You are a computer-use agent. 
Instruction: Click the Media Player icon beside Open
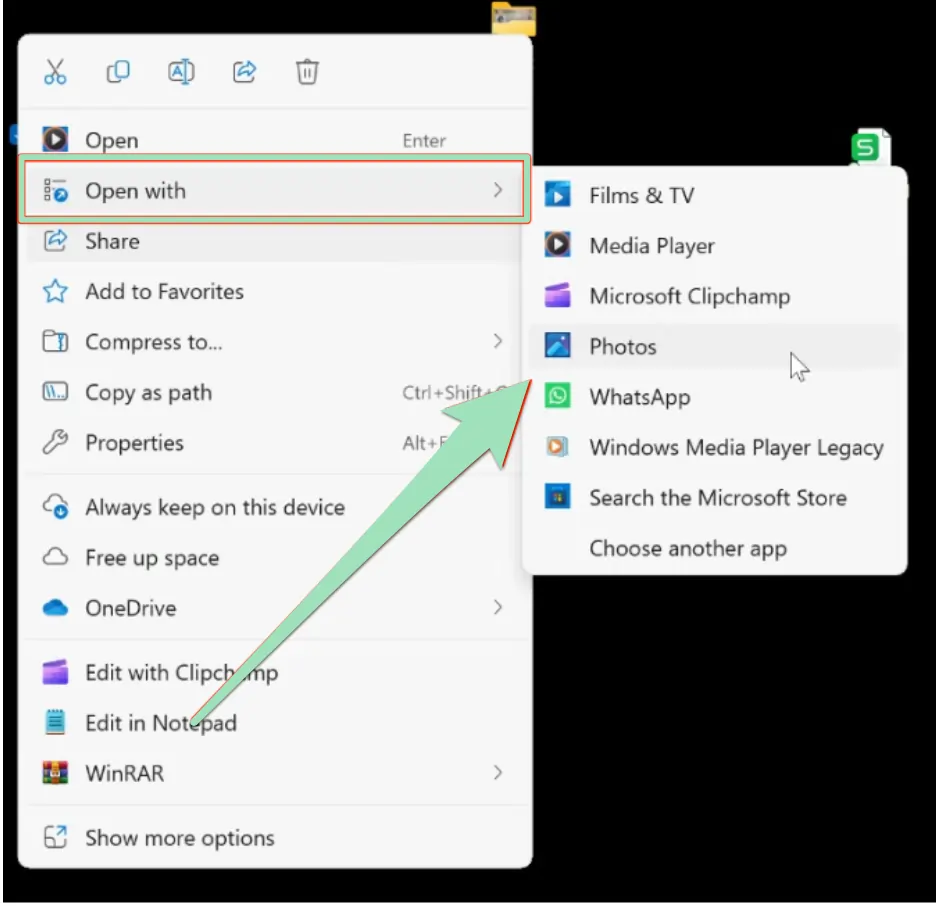click(x=55, y=140)
